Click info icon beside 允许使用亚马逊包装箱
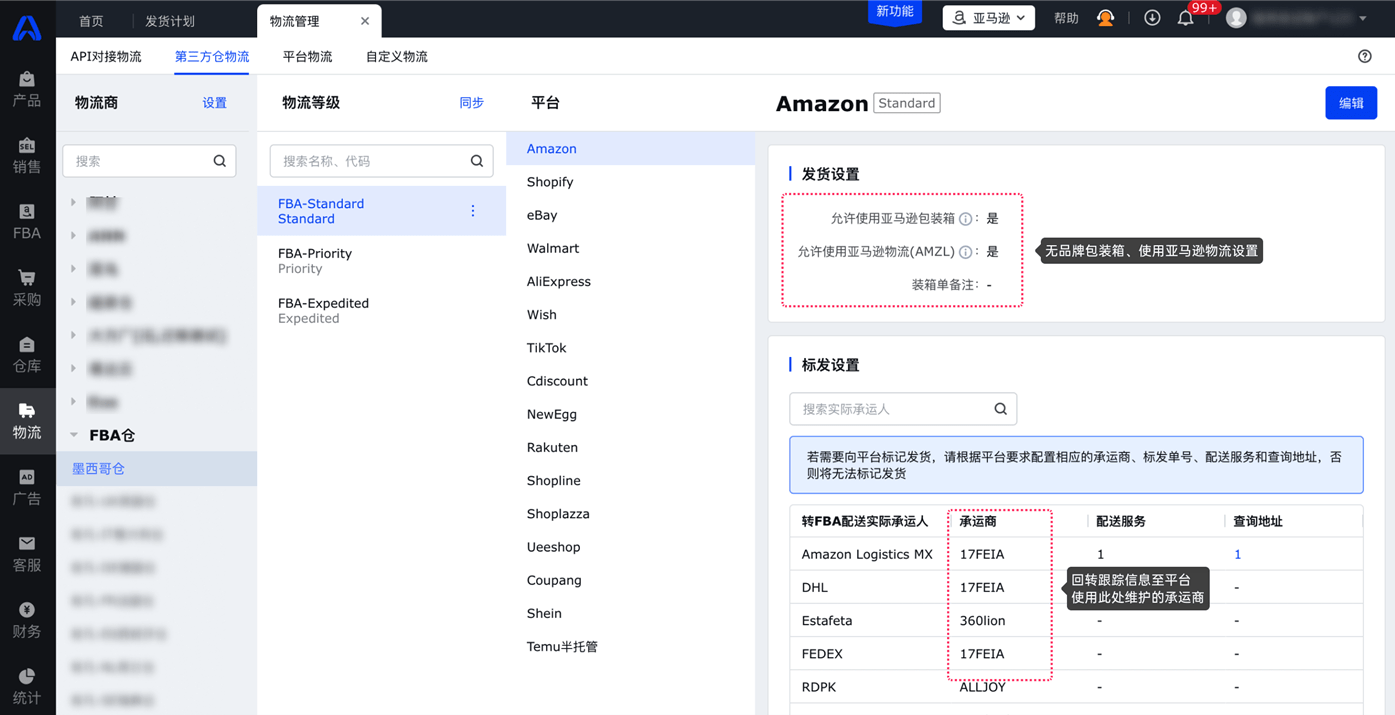This screenshot has width=1395, height=715. tap(965, 219)
